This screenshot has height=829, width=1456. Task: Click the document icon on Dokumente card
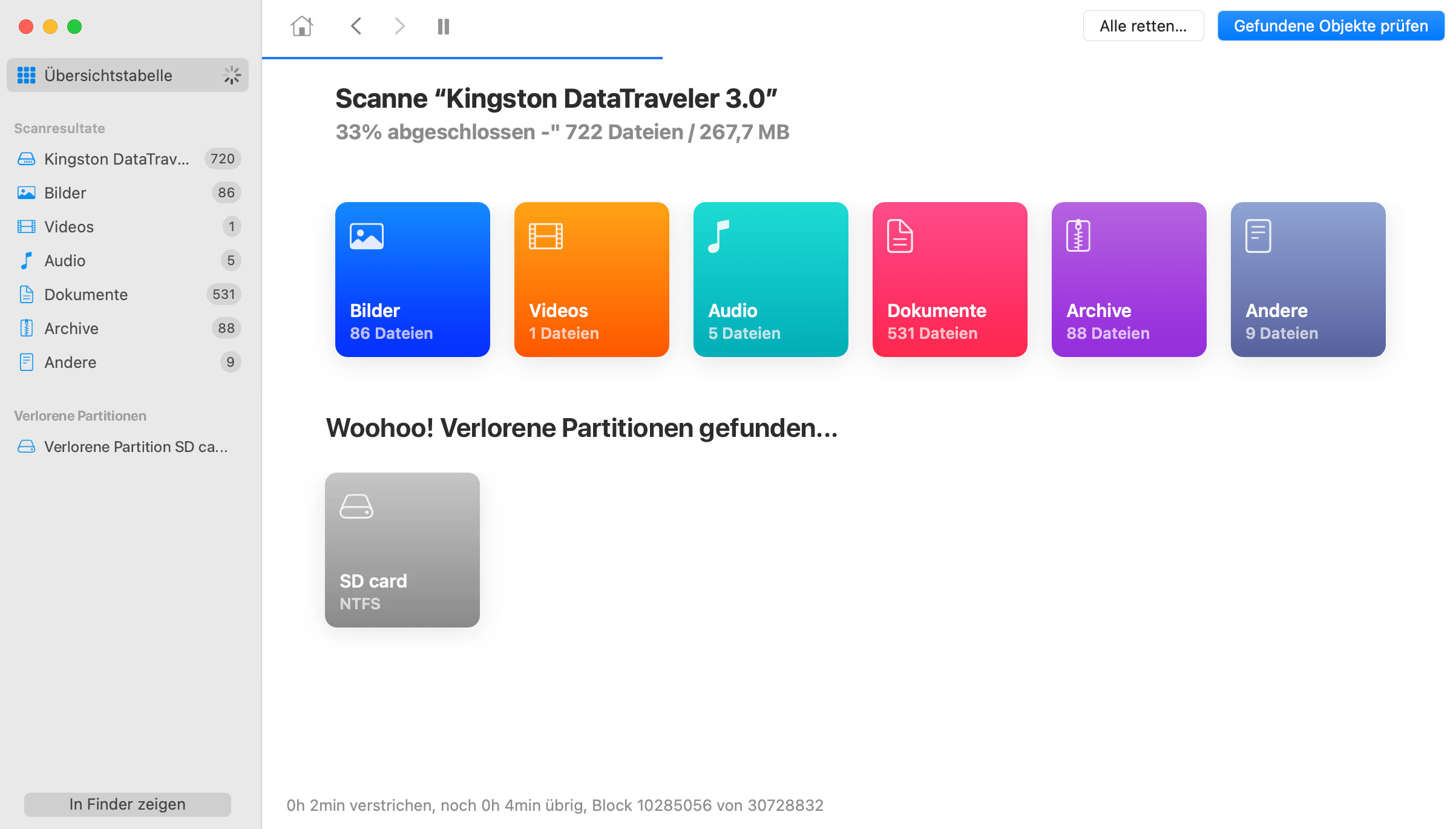pos(900,236)
